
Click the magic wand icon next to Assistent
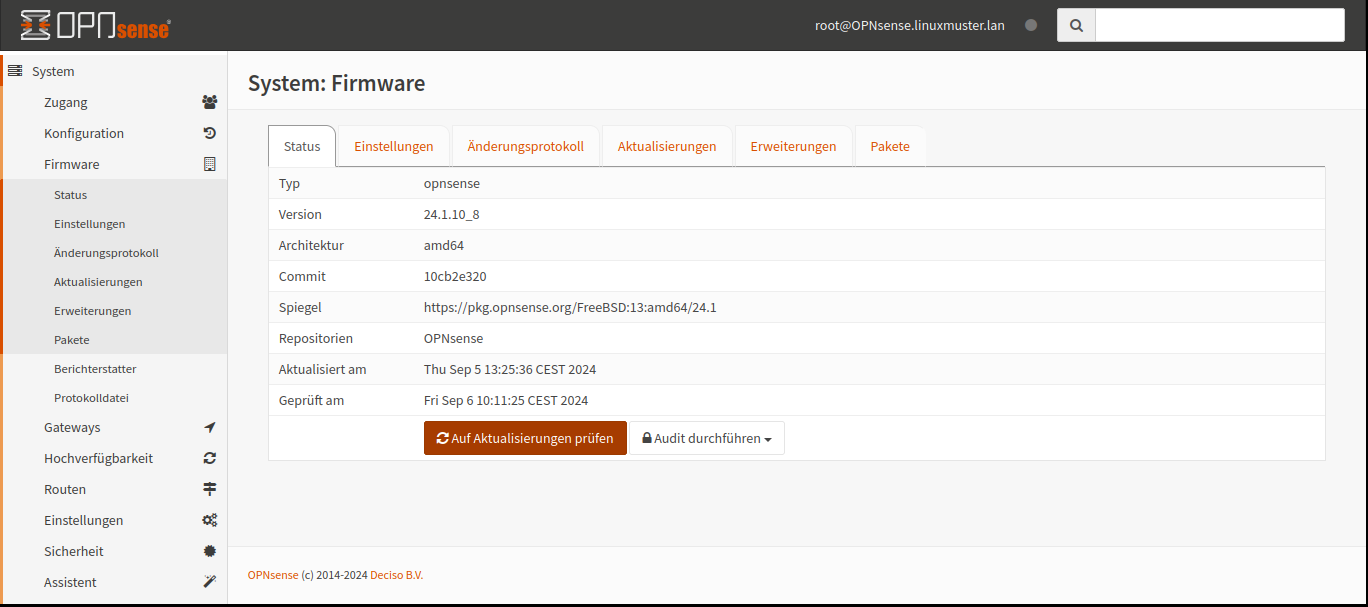210,582
